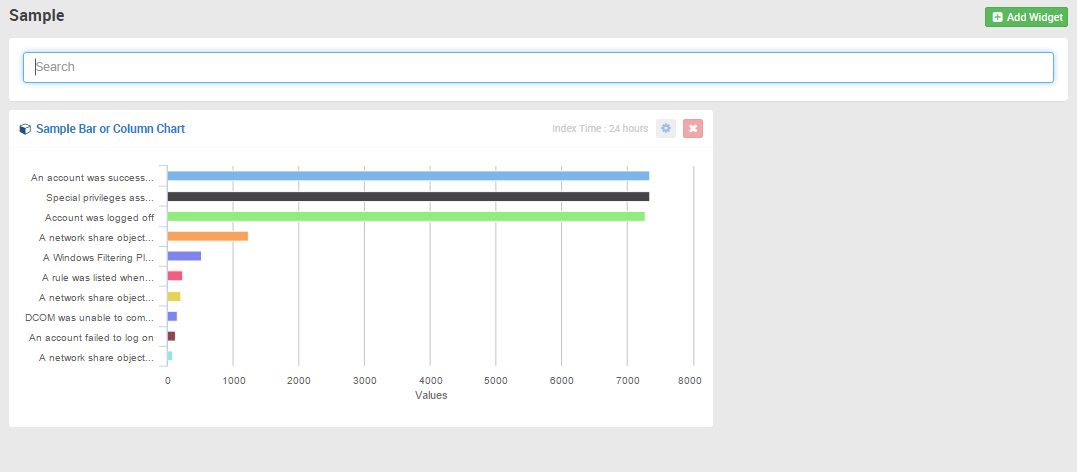Open Sample Bar or Column Chart title link
This screenshot has width=1077, height=472.
tap(111, 128)
